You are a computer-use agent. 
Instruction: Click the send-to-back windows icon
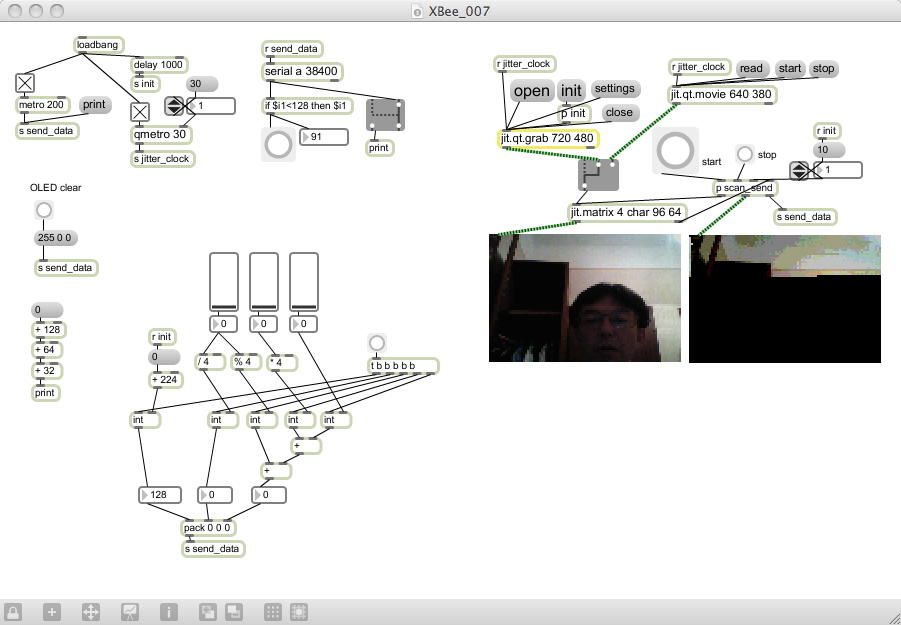point(207,612)
